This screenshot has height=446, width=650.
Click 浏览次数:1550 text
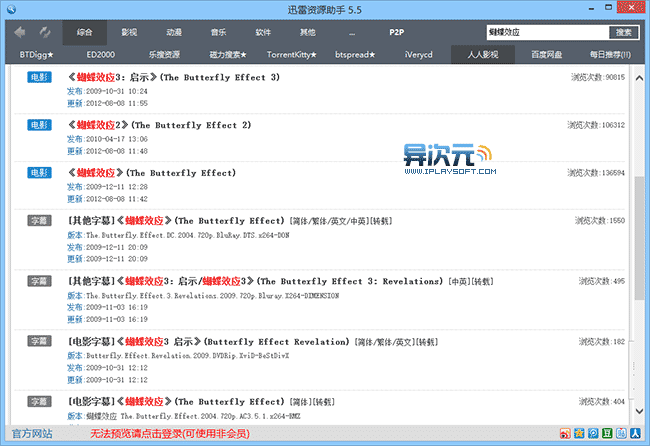(x=599, y=221)
